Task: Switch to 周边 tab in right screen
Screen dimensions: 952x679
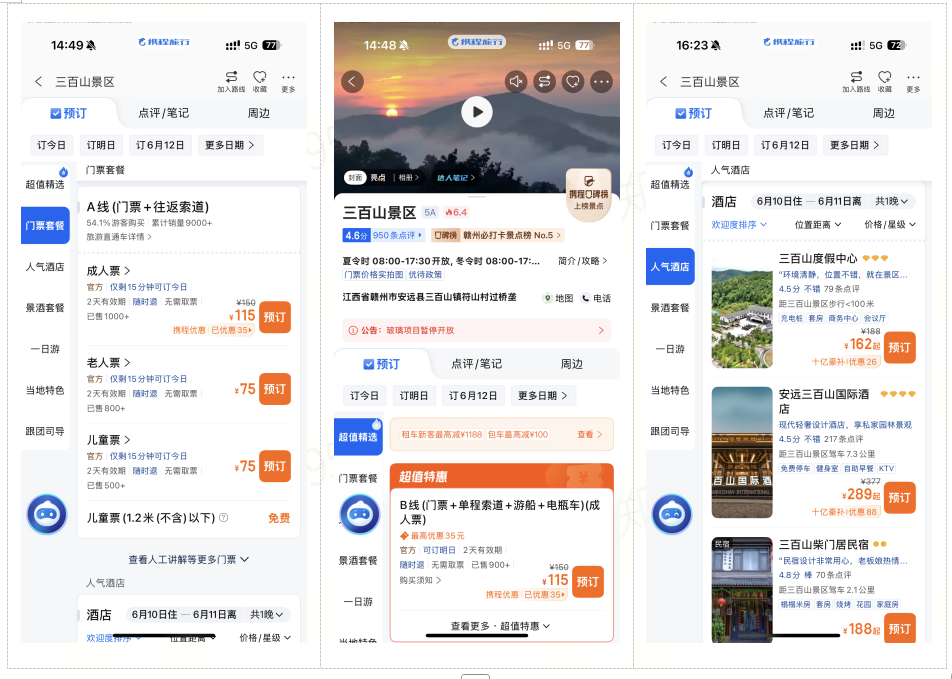Action: click(x=883, y=113)
